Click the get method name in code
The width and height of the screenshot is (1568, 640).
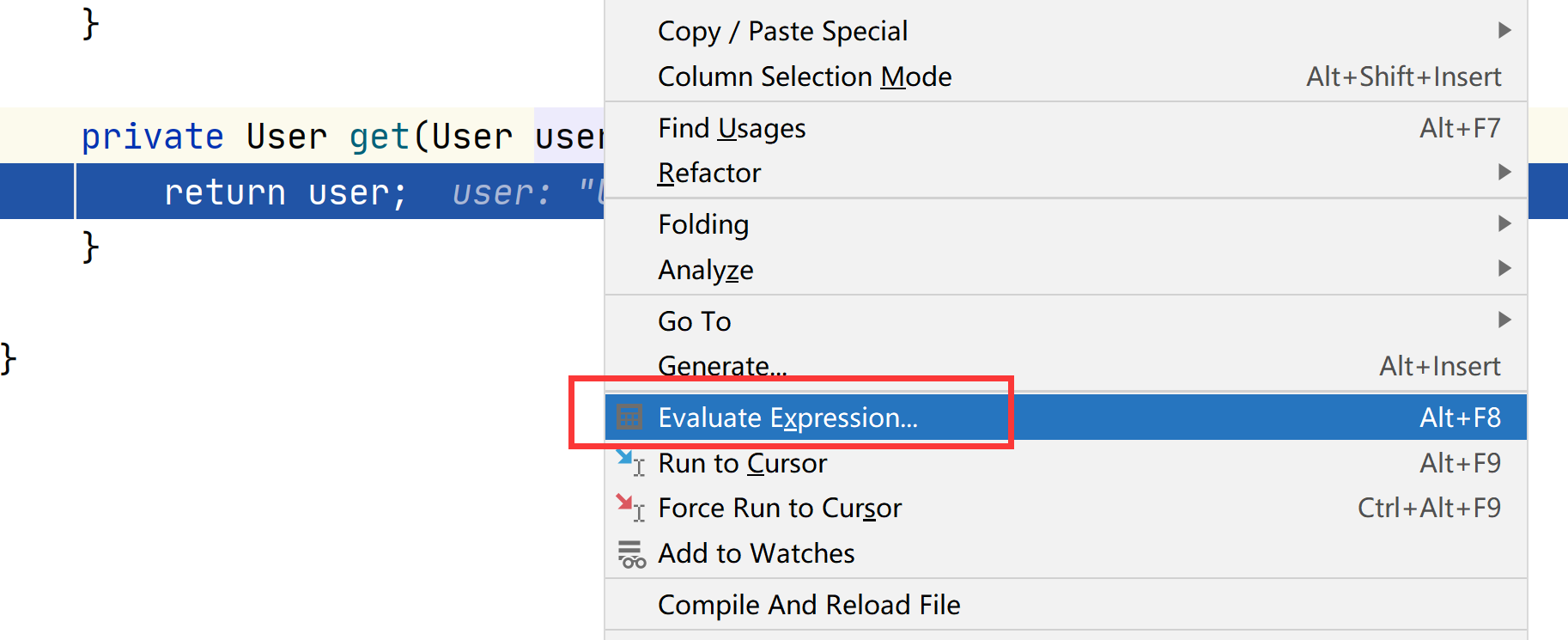click(379, 137)
